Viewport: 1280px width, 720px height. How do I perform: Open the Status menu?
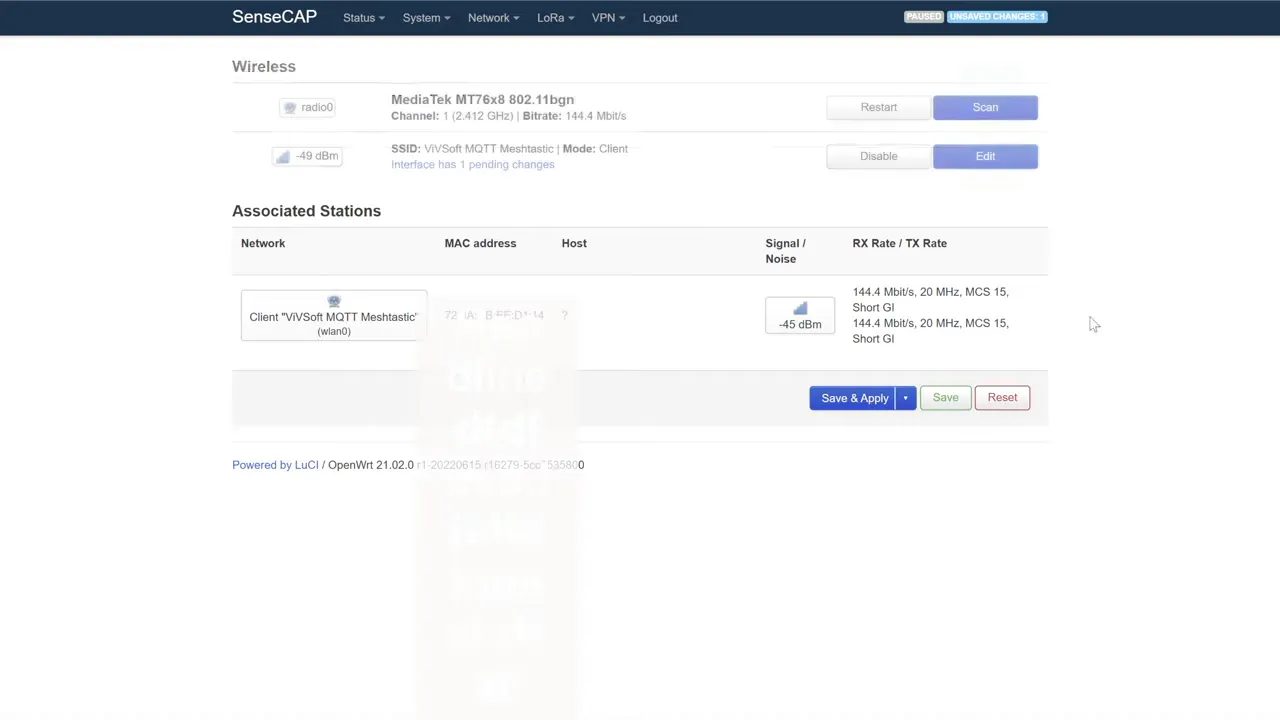pyautogui.click(x=363, y=18)
